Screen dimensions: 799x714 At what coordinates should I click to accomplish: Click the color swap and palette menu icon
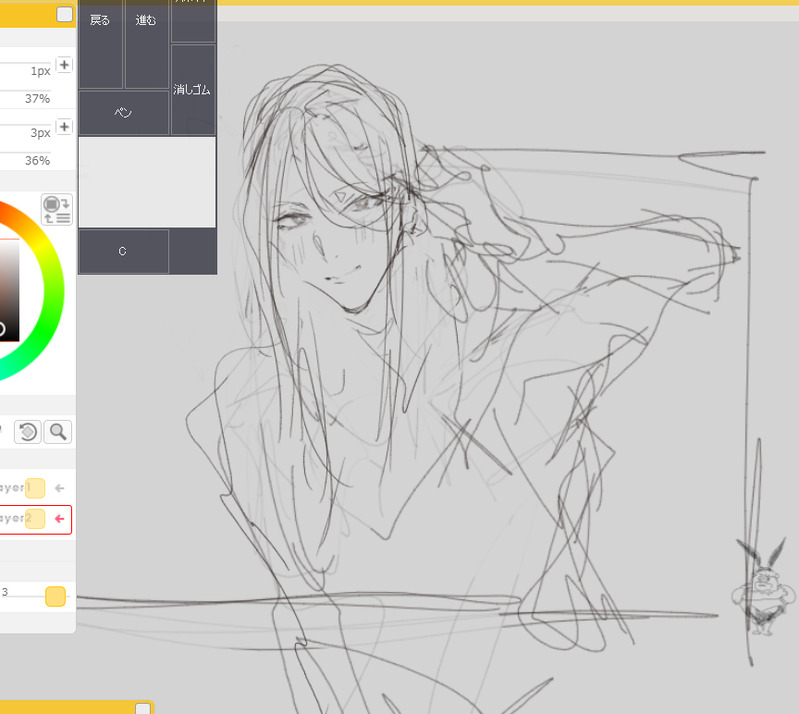57,209
